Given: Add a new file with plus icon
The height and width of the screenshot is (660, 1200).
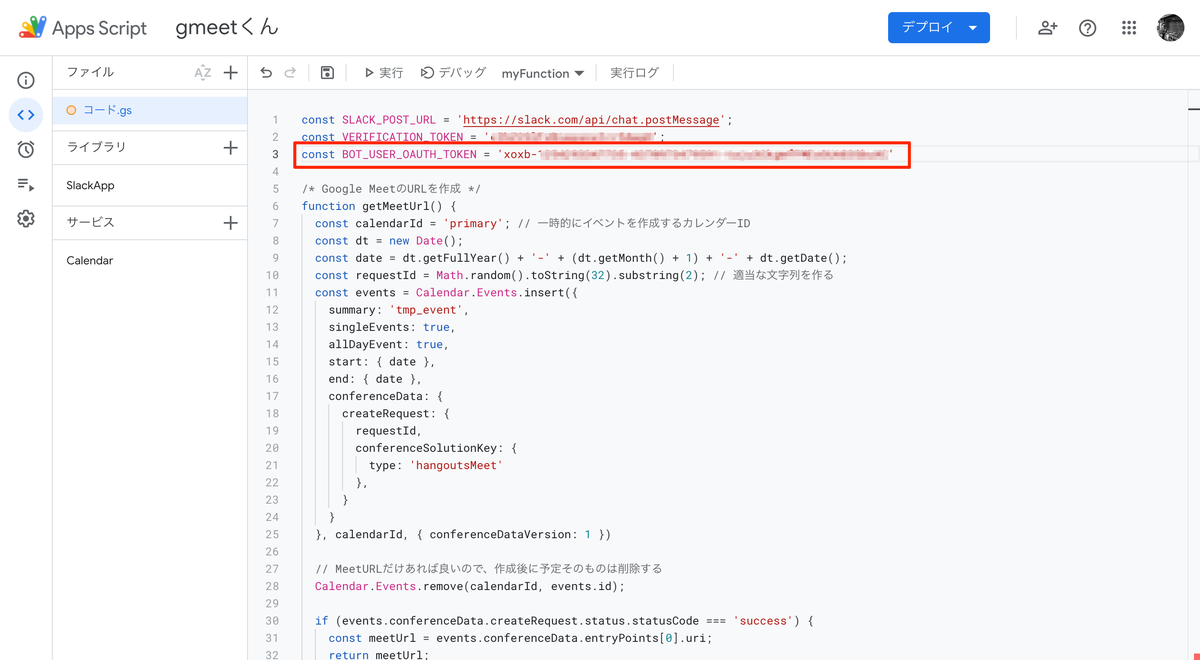Looking at the screenshot, I should 231,73.
